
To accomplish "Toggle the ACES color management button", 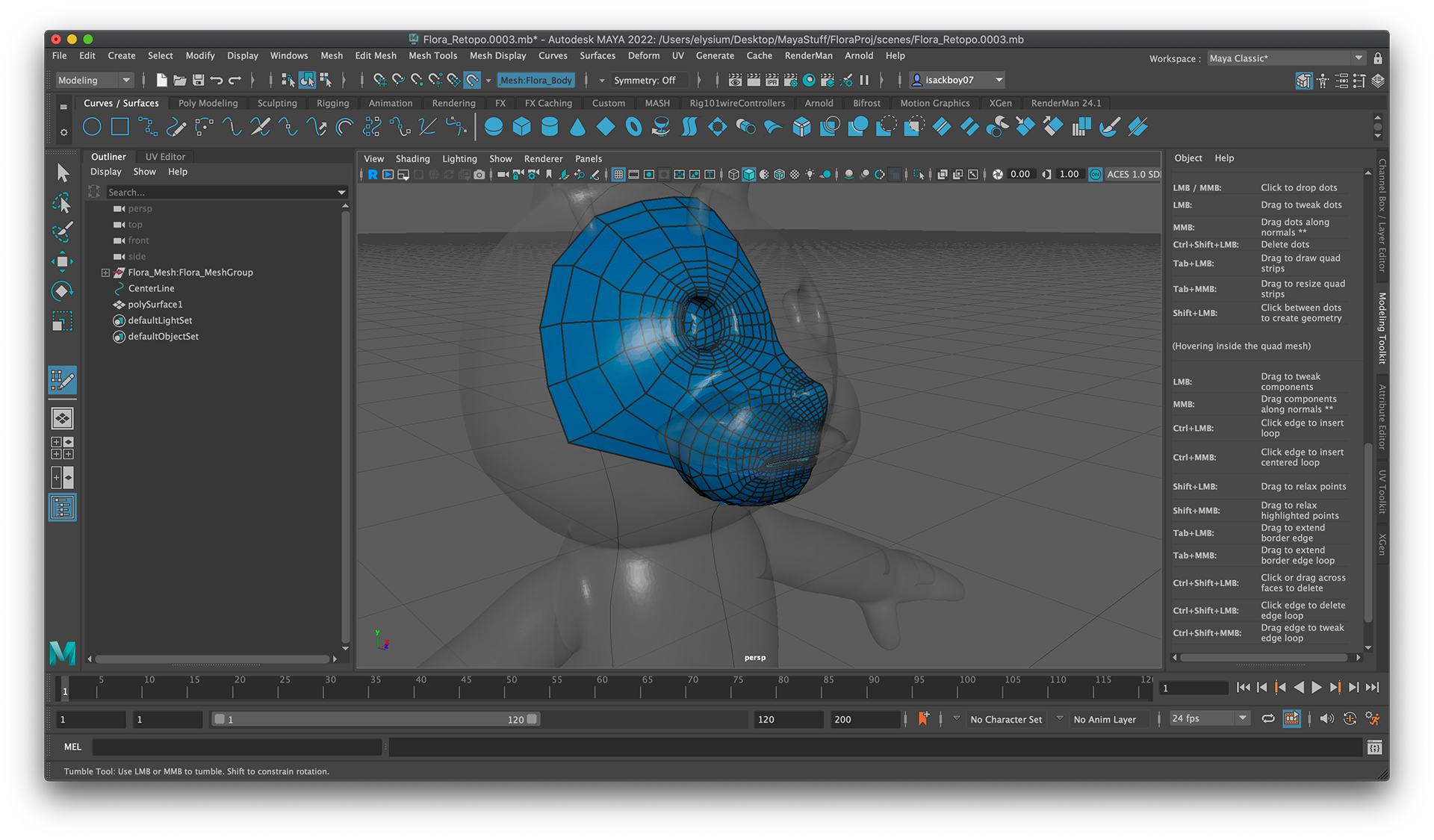I will tap(1095, 175).
